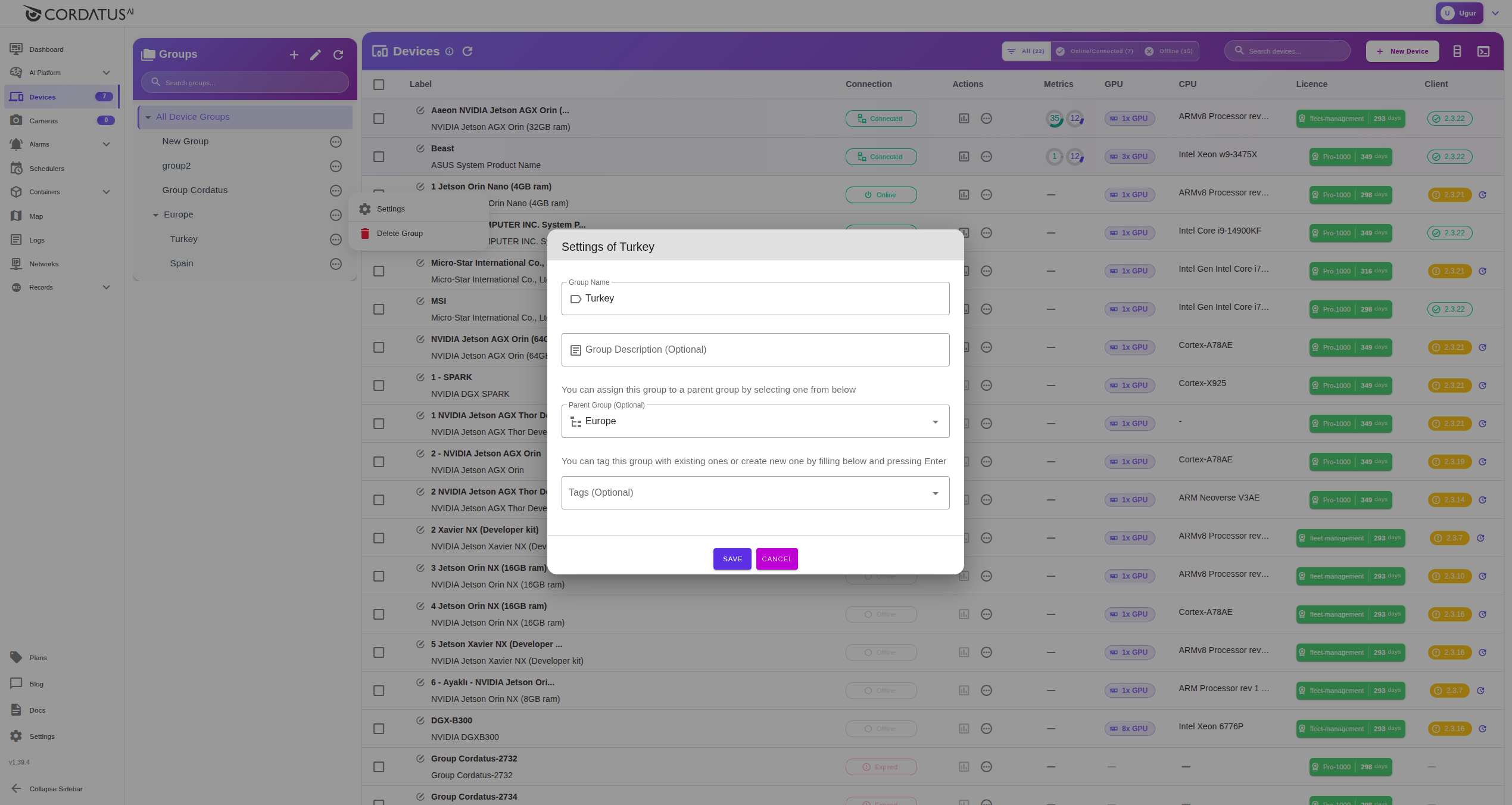Choose Delete Group from context menu
This screenshot has height=805, width=1512.
click(x=399, y=234)
